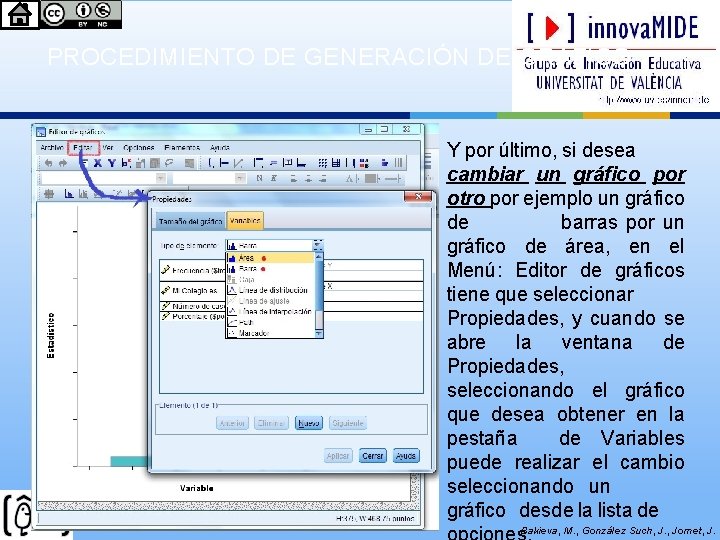This screenshot has width=720, height=540.
Task: Click the bold N formatting icon
Action: (259, 178)
